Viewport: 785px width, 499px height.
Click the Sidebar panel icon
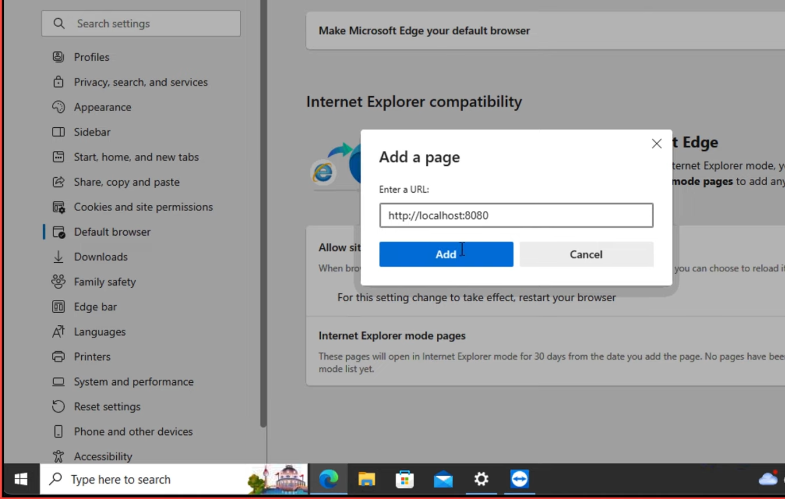click(x=59, y=132)
